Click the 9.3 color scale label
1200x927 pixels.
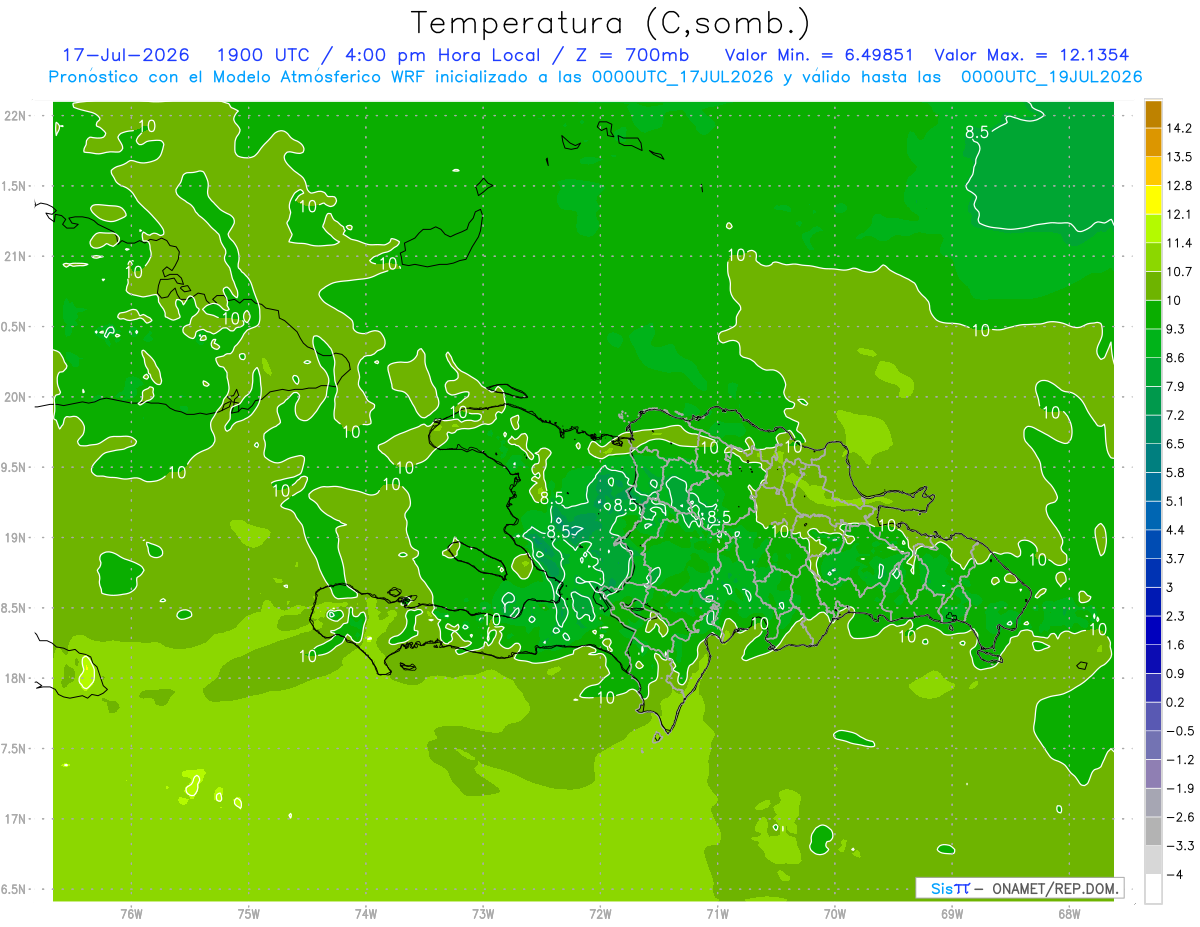tap(1177, 329)
